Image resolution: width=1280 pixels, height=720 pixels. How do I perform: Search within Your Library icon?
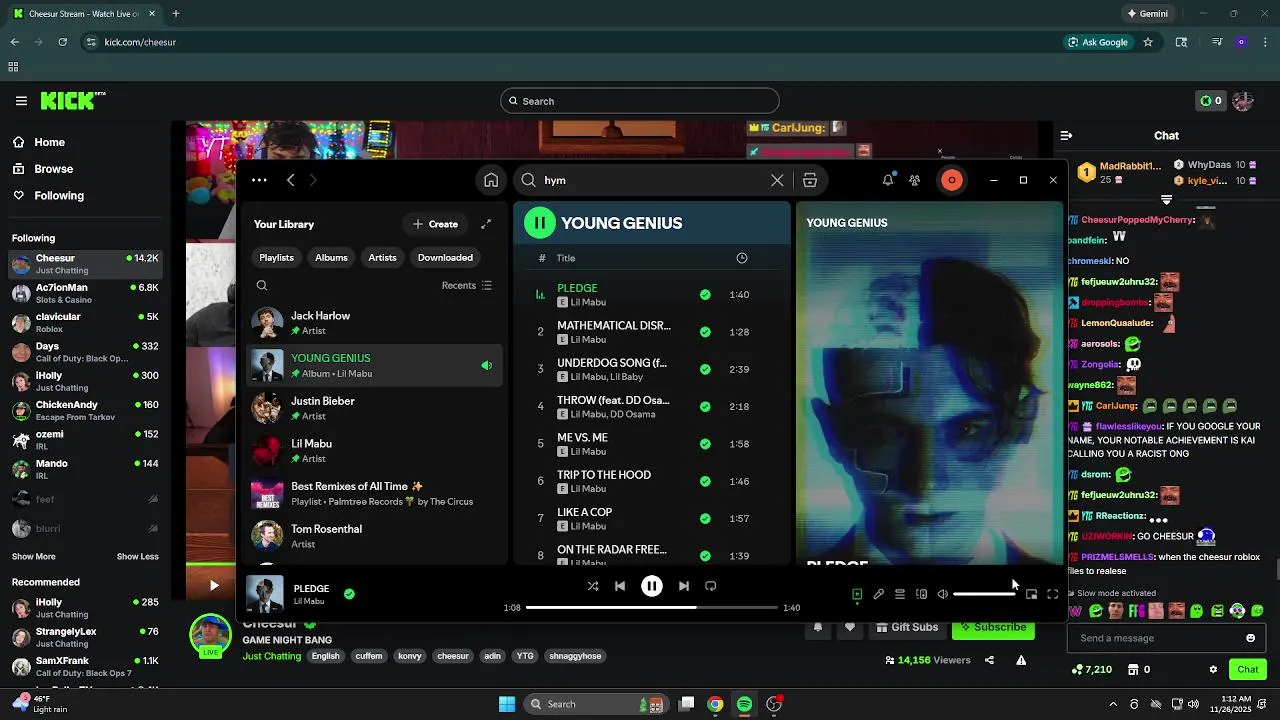262,285
